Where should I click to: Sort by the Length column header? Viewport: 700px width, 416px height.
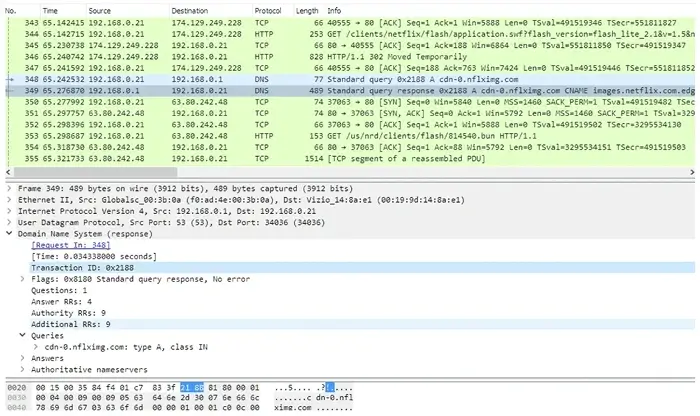point(309,11)
